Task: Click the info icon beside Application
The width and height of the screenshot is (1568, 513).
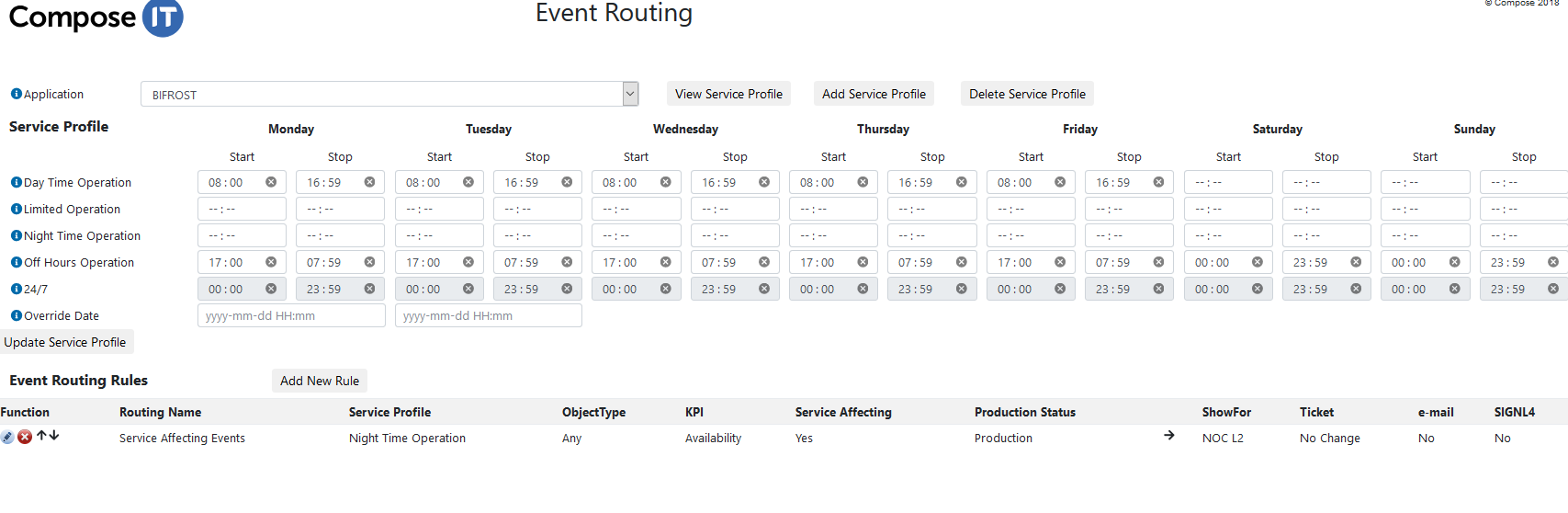Action: coord(16,94)
